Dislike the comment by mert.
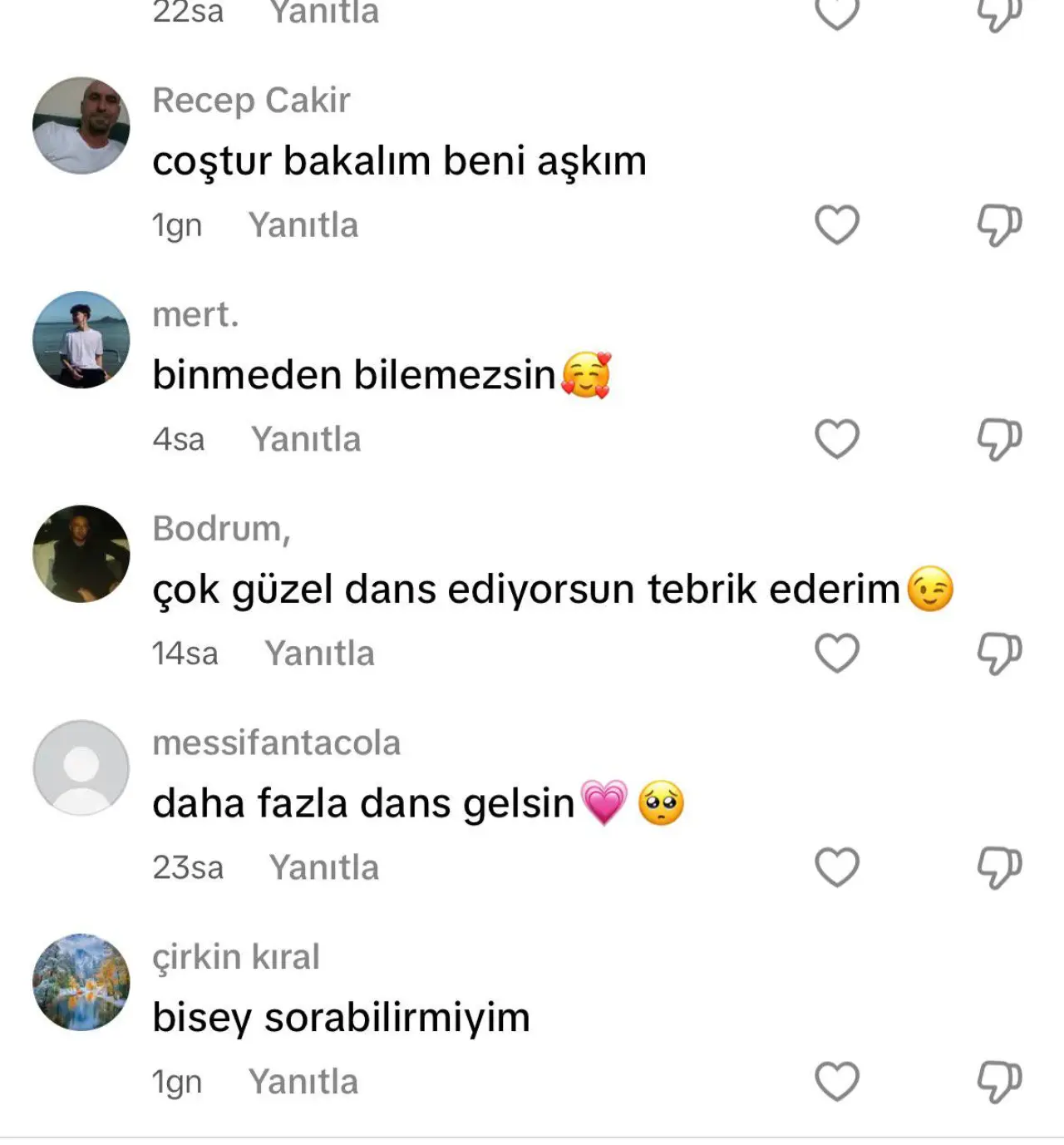1064x1145 pixels. pos(998,440)
